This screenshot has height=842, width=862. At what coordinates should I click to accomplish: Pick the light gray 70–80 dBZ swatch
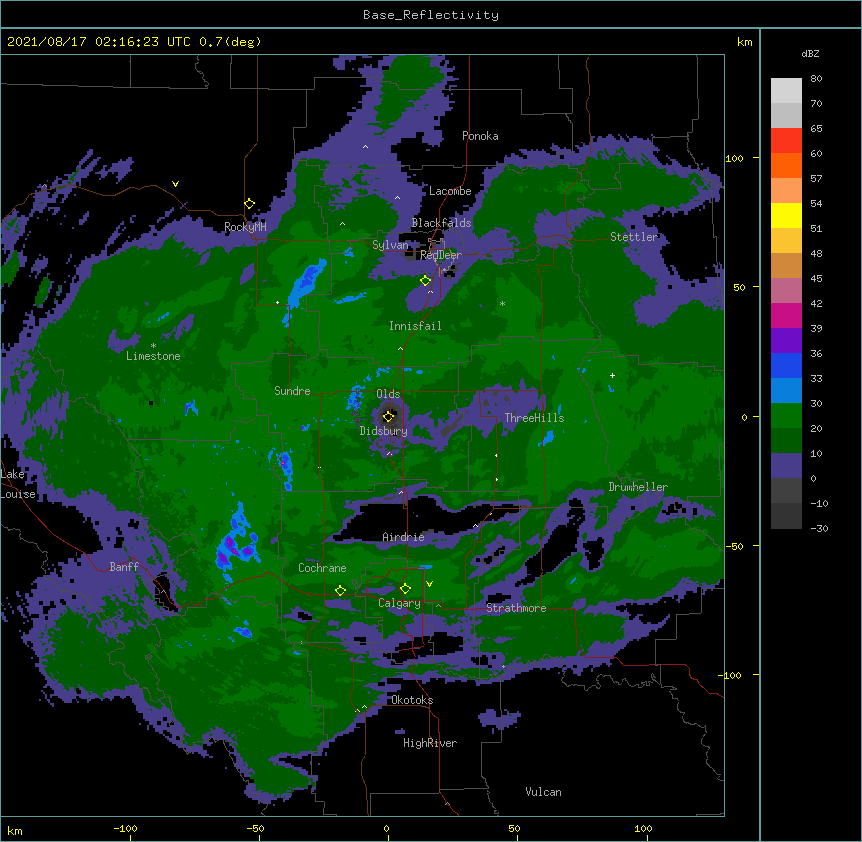[786, 90]
